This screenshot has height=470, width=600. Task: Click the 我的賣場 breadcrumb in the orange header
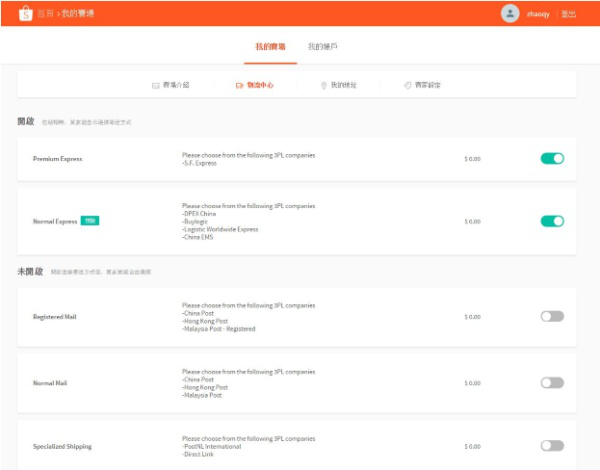[77, 14]
